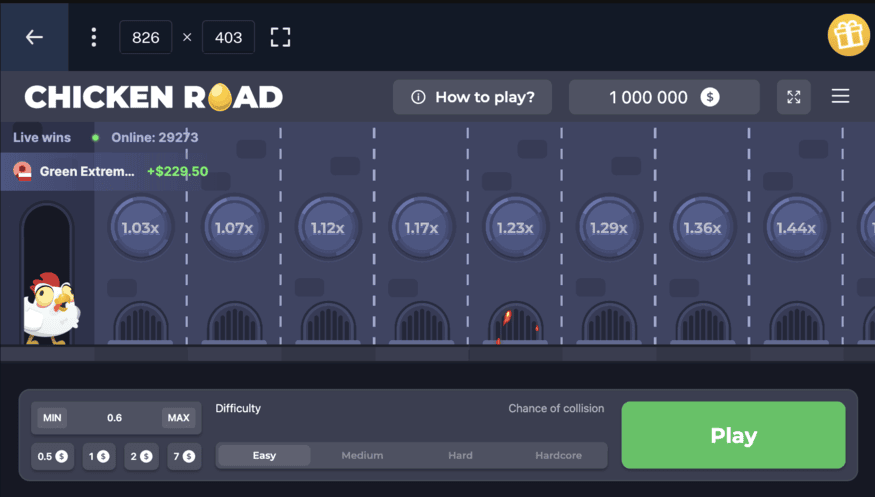Click the dollar coin icon beside balance
The height and width of the screenshot is (497, 875).
pyautogui.click(x=710, y=97)
